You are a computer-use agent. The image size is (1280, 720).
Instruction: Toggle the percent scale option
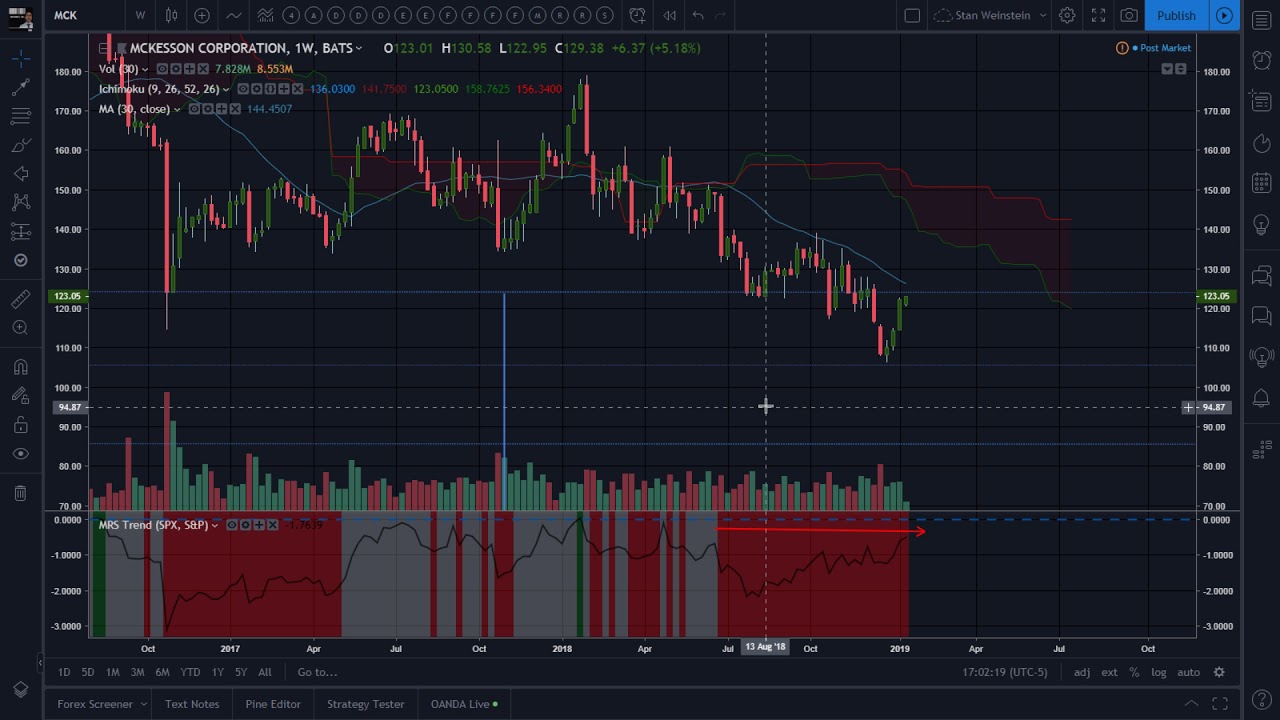(x=1134, y=672)
